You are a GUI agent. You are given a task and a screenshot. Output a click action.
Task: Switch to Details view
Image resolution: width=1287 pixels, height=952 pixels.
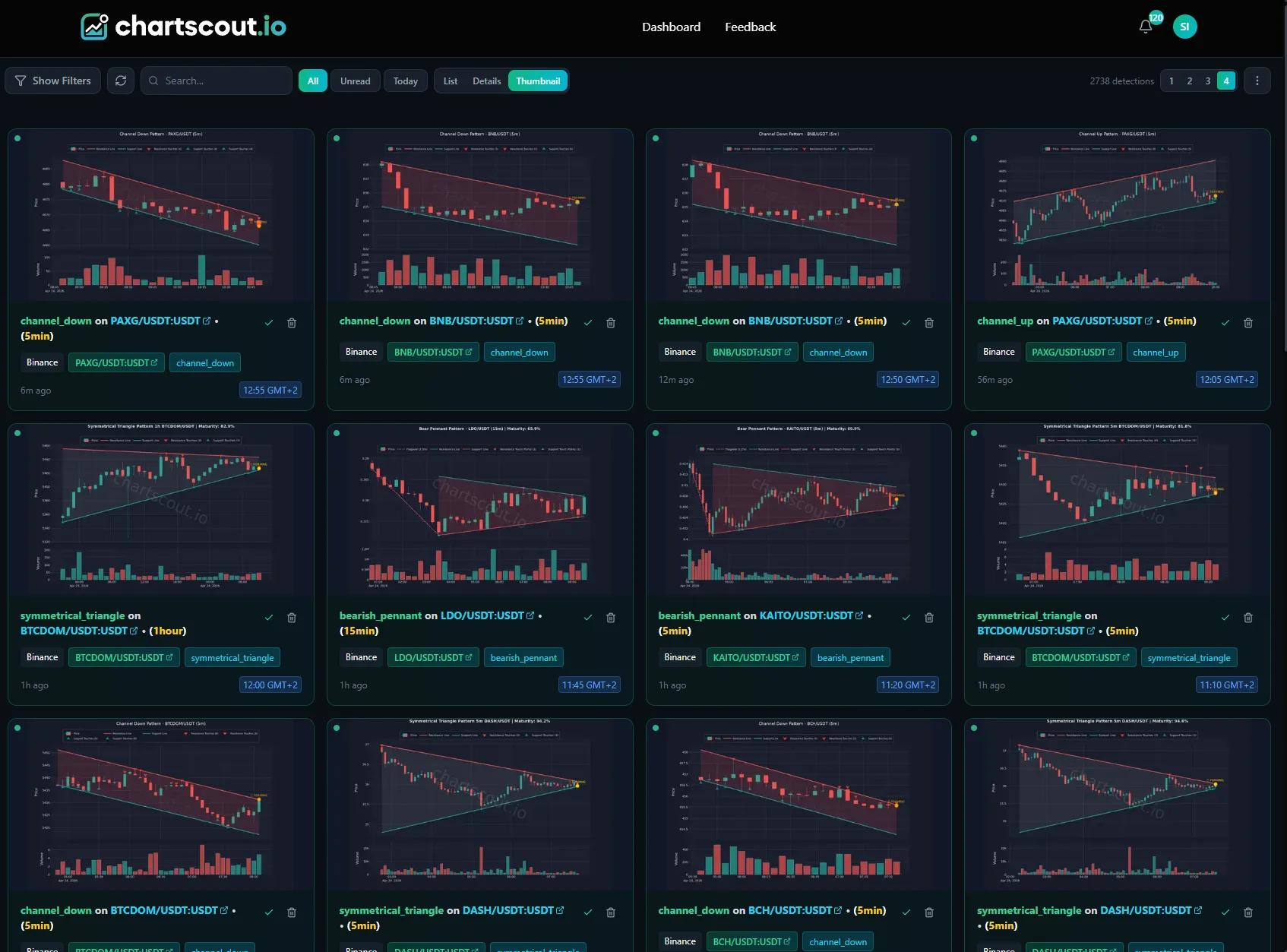tap(487, 81)
